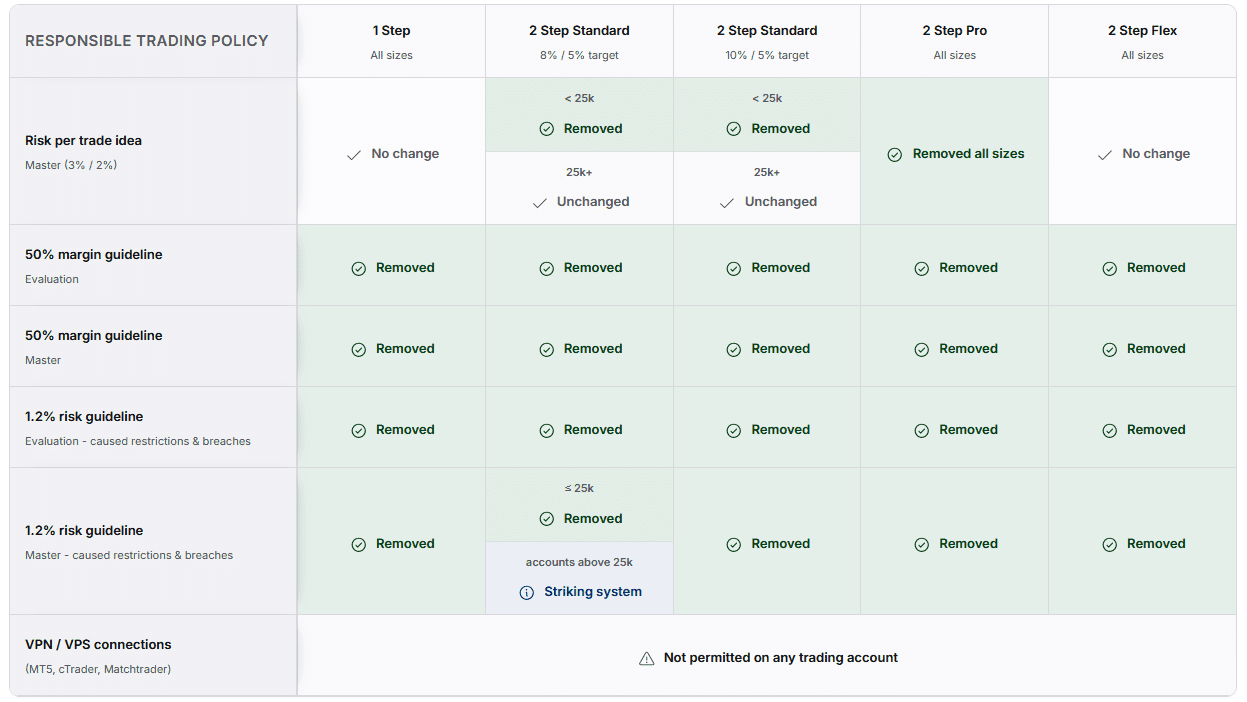Image resolution: width=1247 pixels, height=702 pixels.
Task: Click Unchanged text in 10% / 5% target column
Action: [781, 203]
